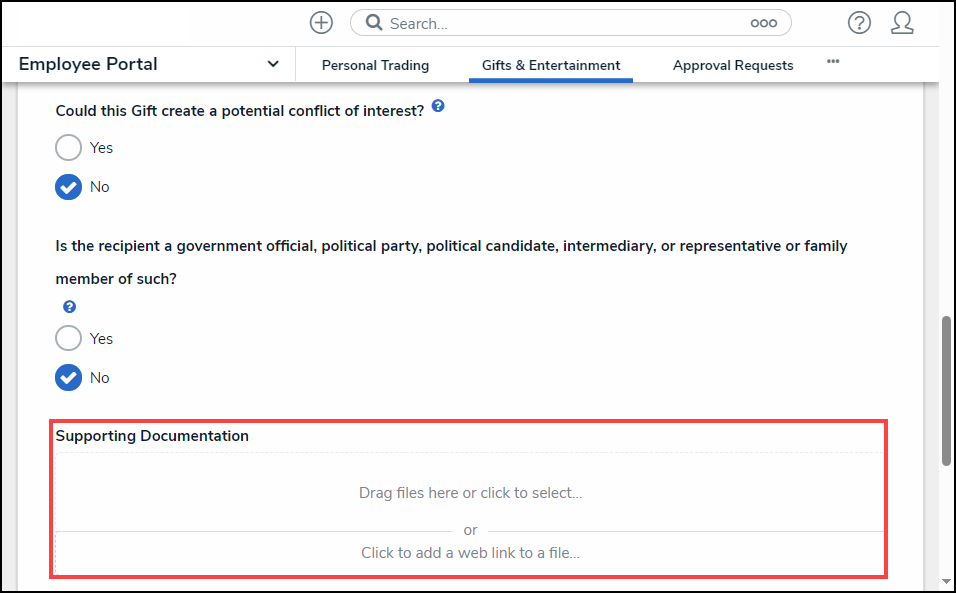Screen dimensions: 956x593
Task: Open the help question mark icon
Action: click(859, 23)
